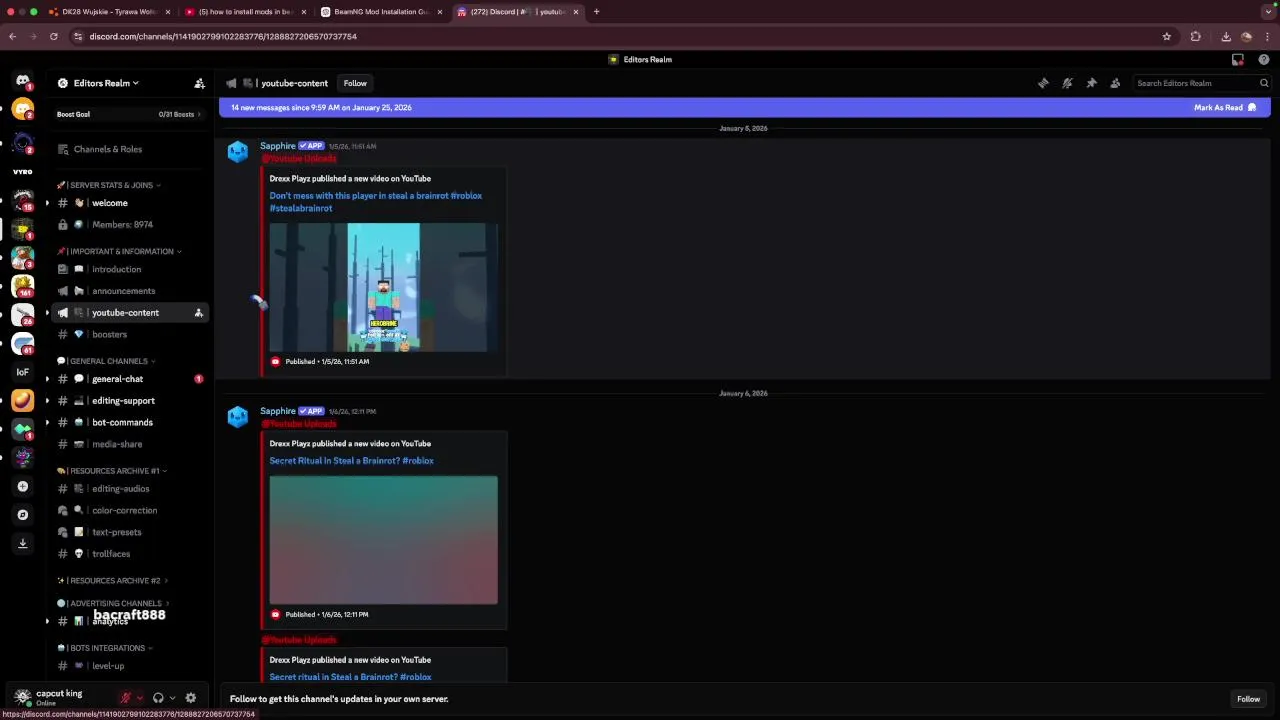Open general-chat channel

(x=130, y=379)
